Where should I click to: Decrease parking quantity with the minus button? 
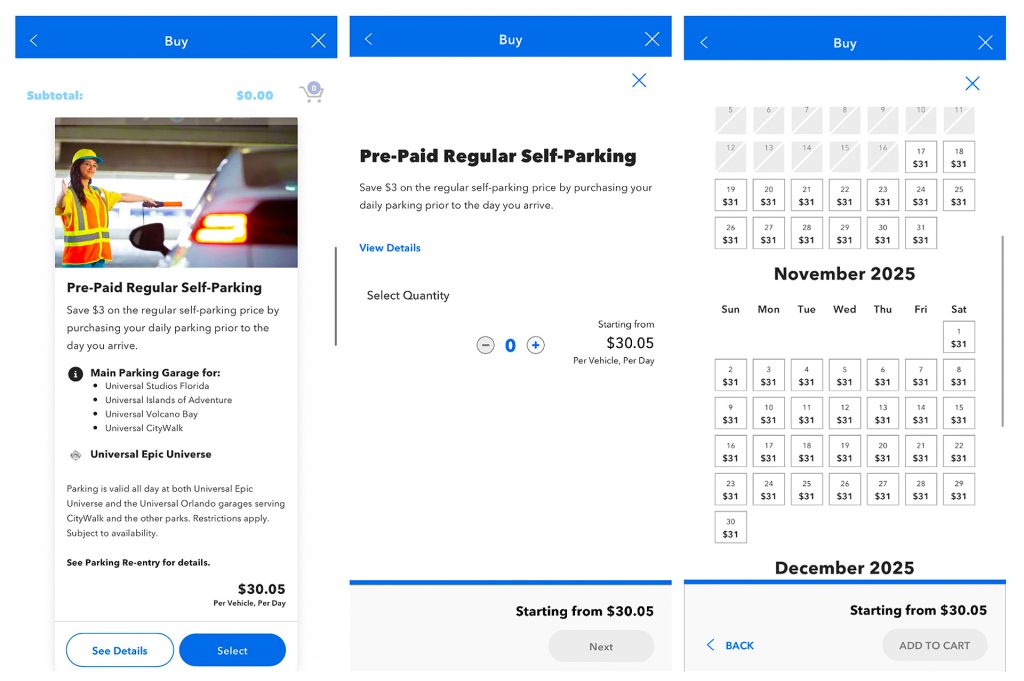coord(486,345)
